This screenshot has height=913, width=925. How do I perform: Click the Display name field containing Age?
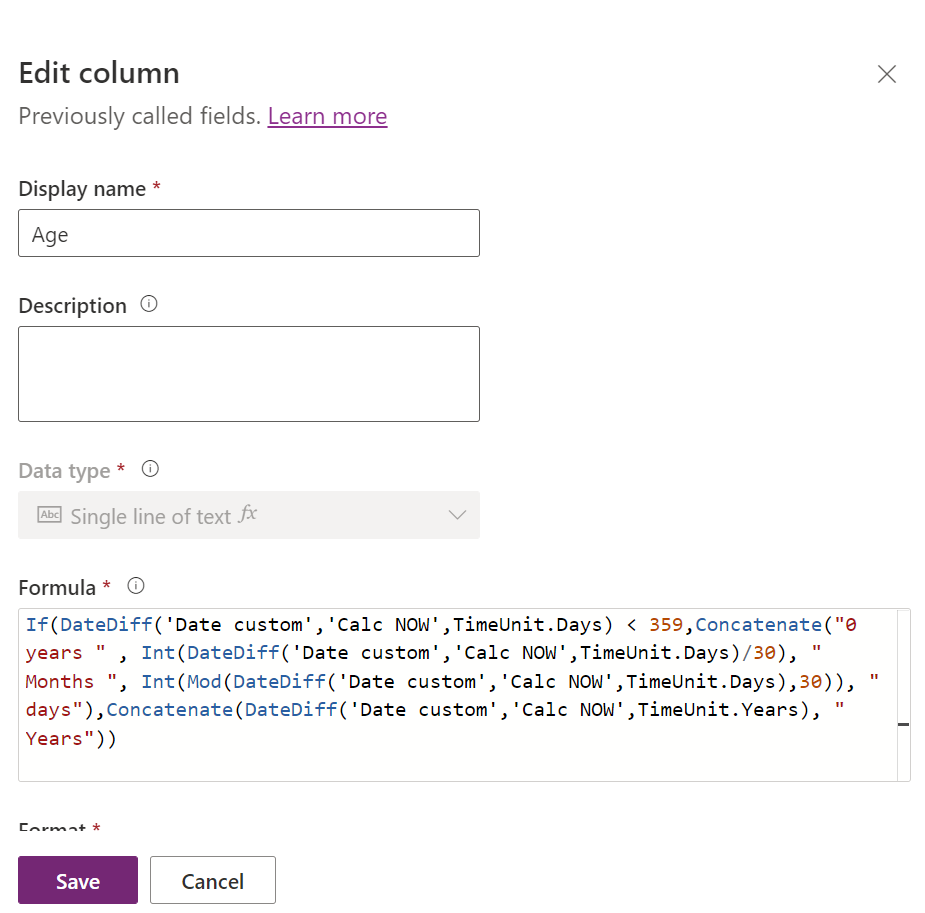coord(248,233)
